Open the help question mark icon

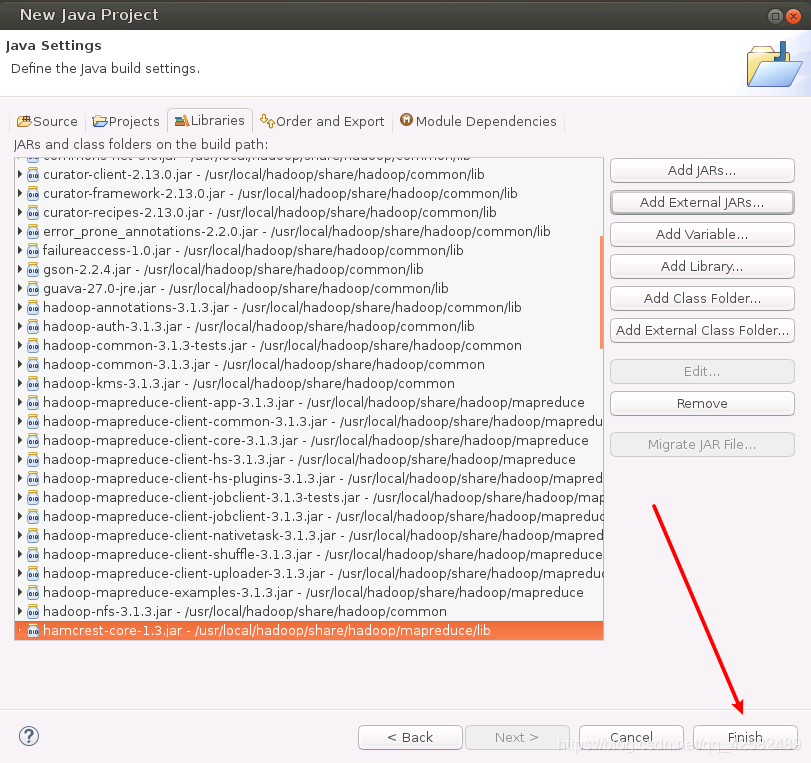[29, 736]
